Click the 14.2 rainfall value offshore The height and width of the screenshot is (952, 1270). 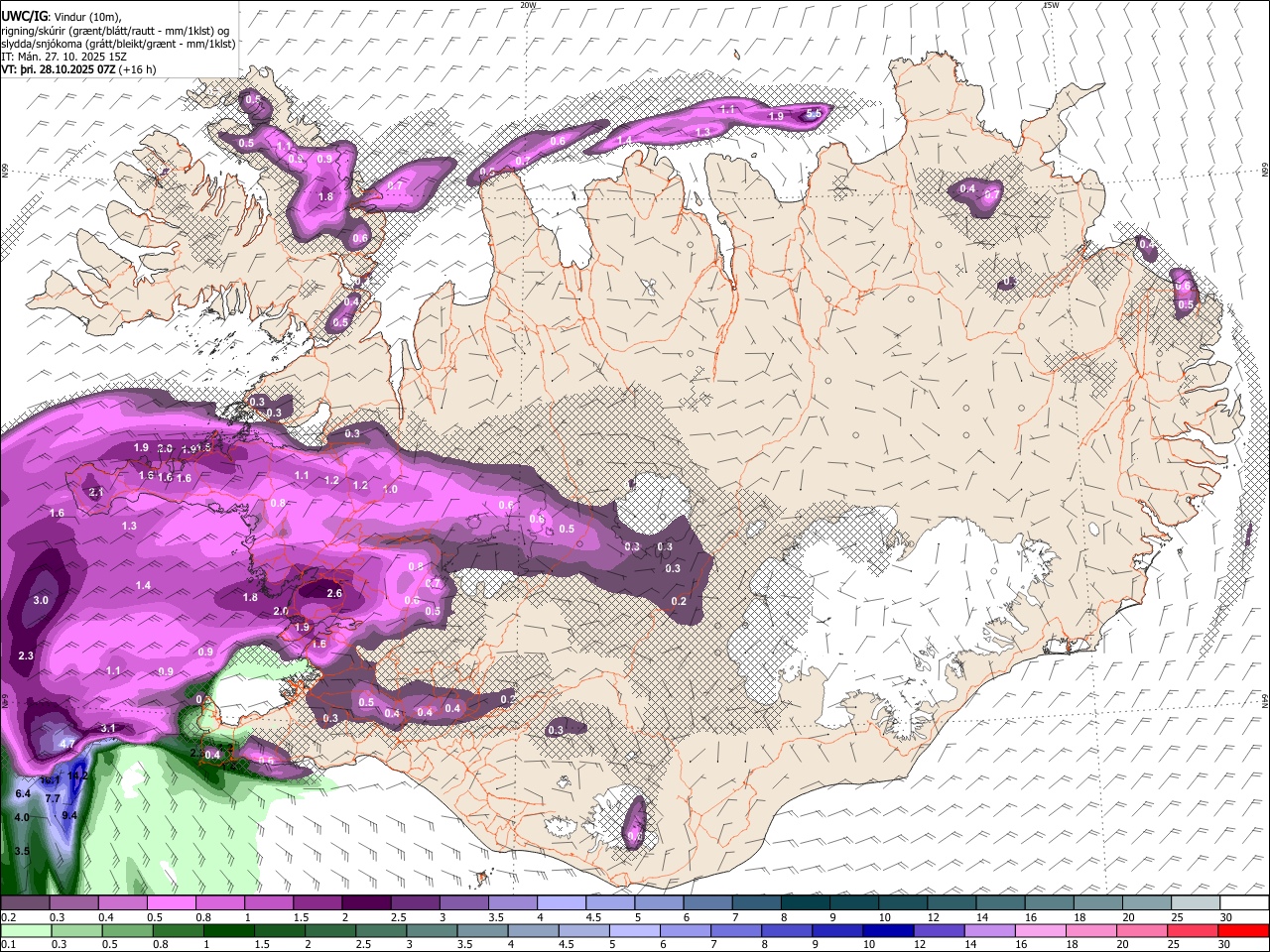coord(77,776)
